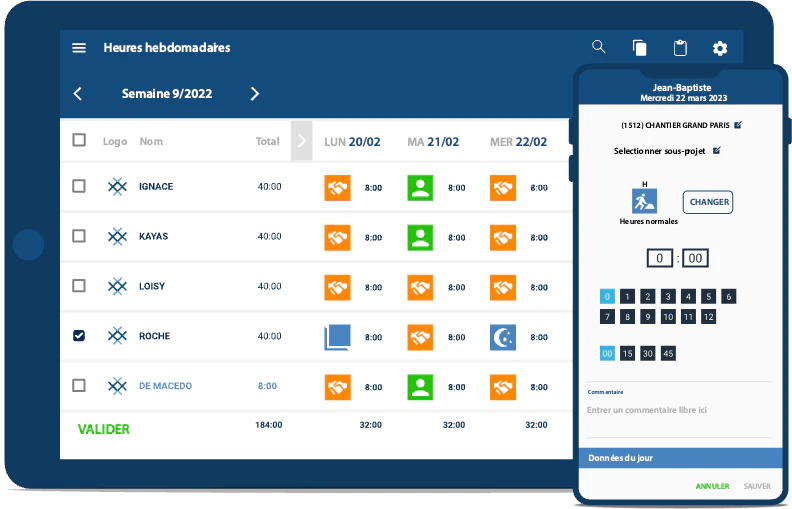Click IGNACE's company logo
The width and height of the screenshot is (792, 509).
pyautogui.click(x=117, y=187)
